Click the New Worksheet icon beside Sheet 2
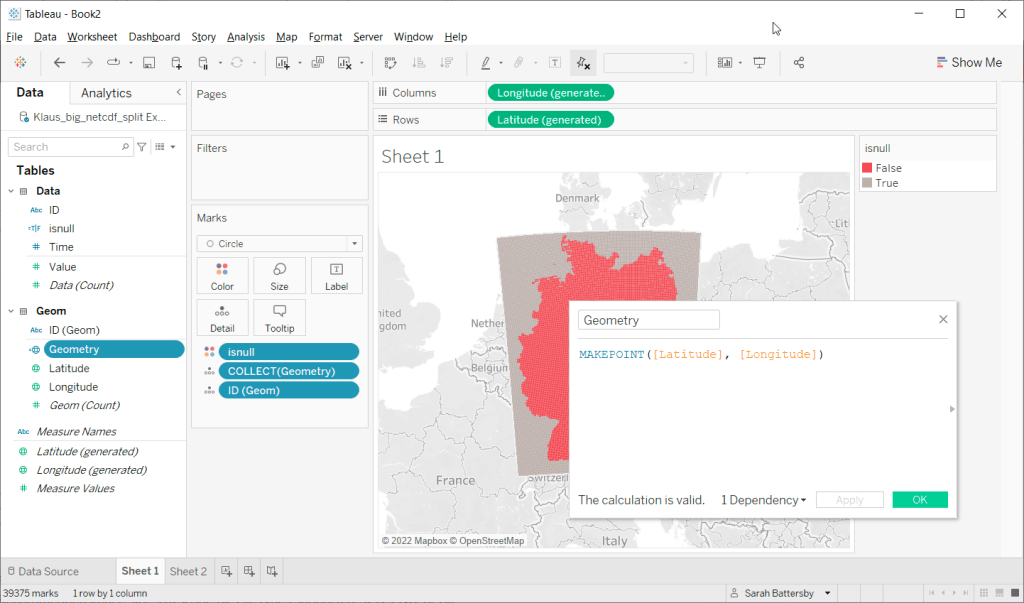The width and height of the screenshot is (1024, 603). [x=226, y=571]
